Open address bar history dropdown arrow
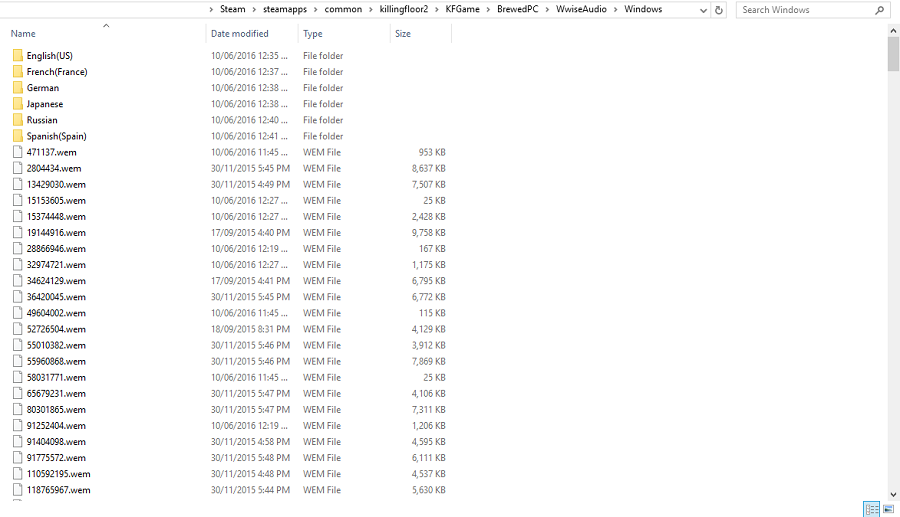 tap(700, 10)
